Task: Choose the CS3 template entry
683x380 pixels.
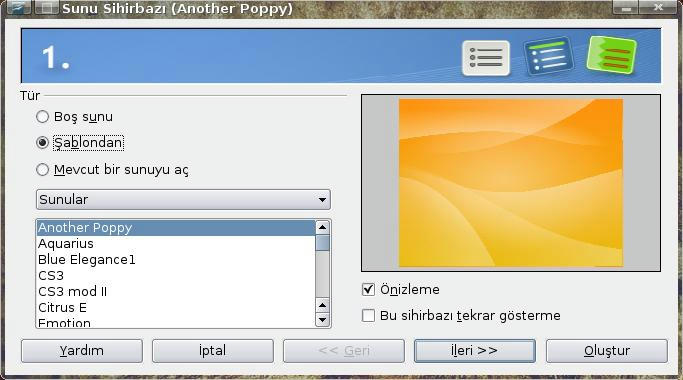Action: pyautogui.click(x=176, y=276)
